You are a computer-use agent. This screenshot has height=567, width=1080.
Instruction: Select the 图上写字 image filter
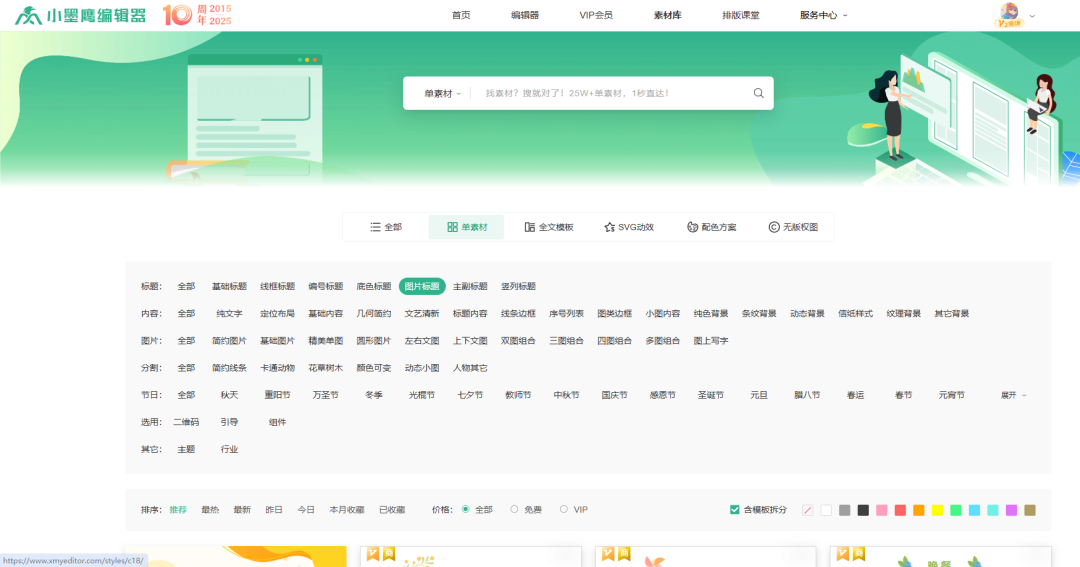click(x=711, y=340)
